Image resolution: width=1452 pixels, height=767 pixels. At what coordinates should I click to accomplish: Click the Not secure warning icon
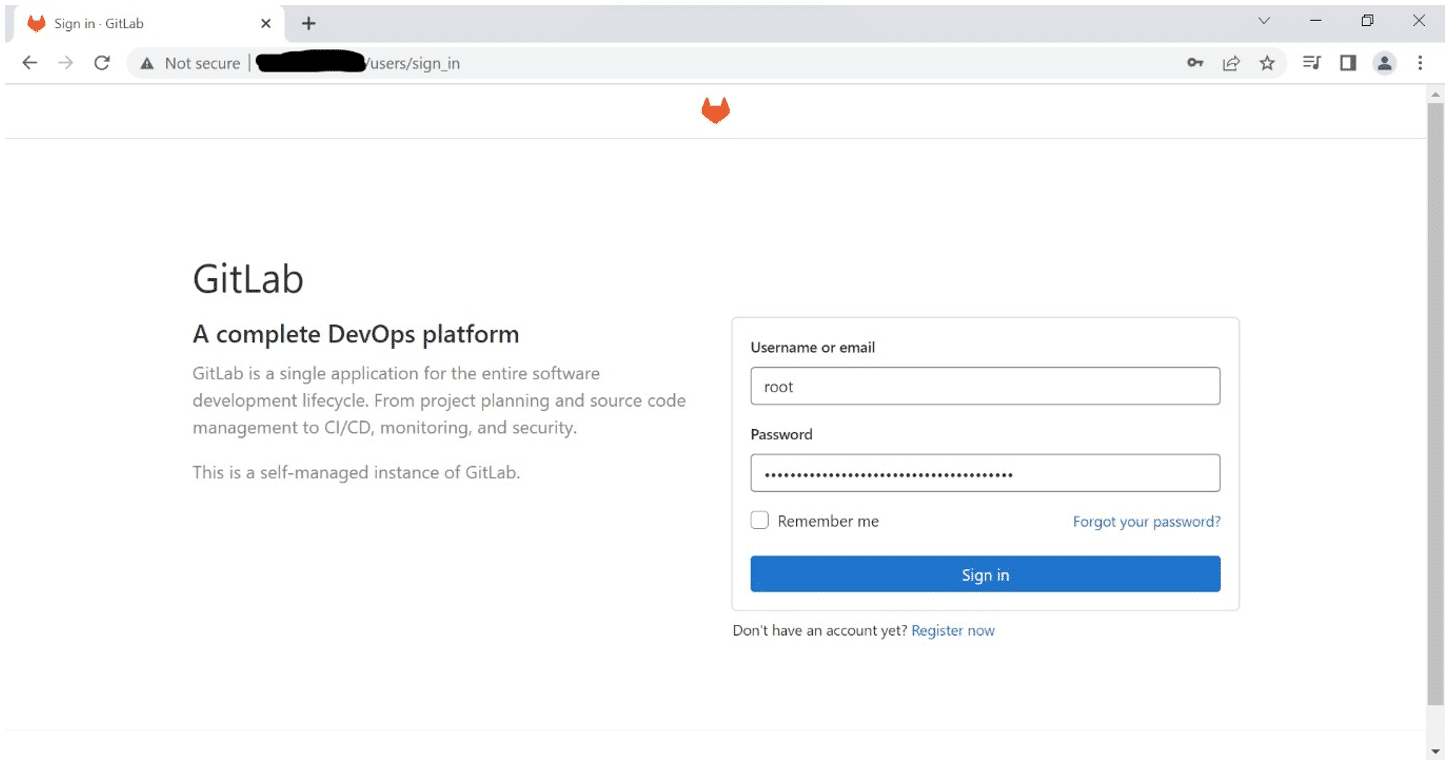point(146,62)
